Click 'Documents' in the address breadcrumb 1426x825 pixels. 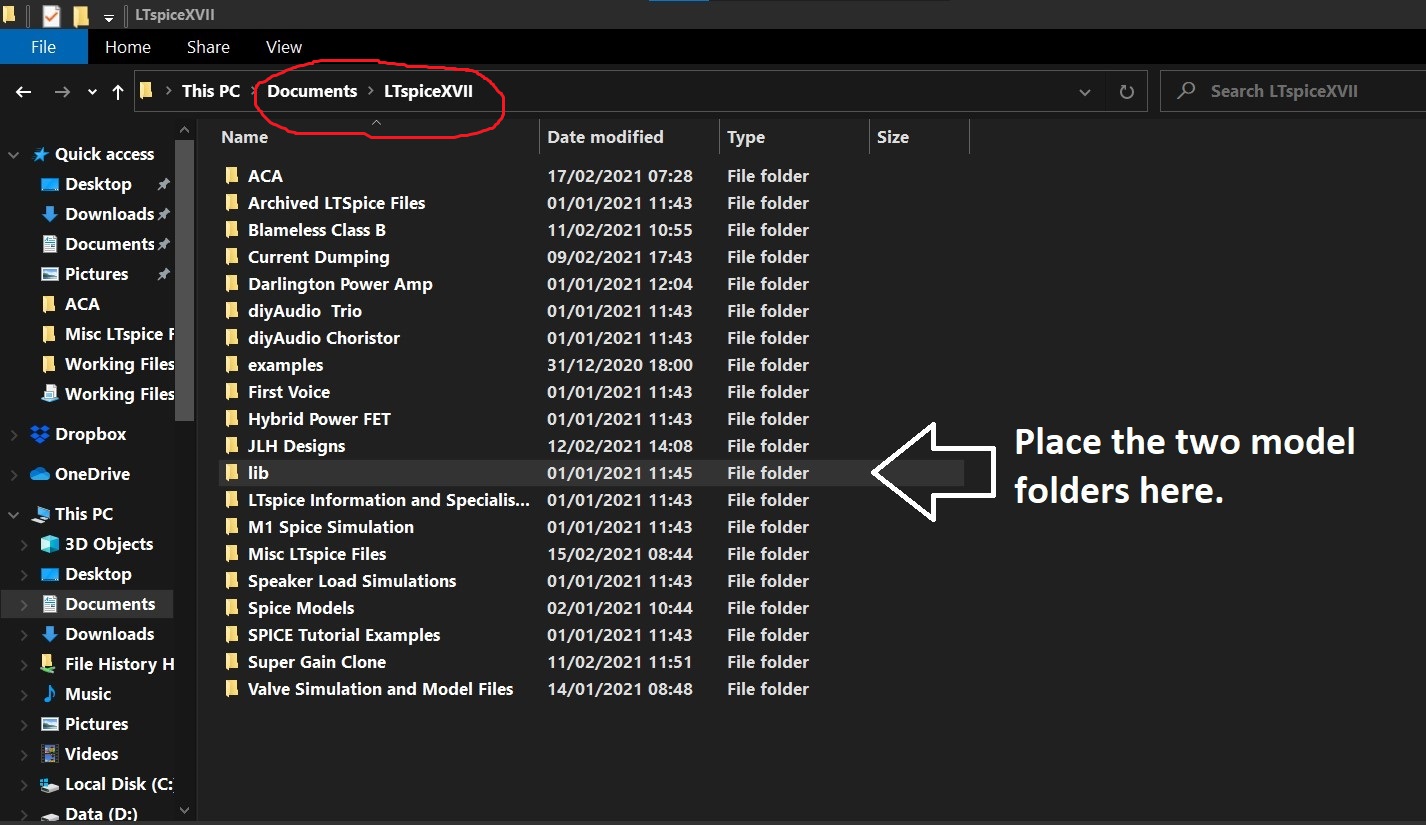click(312, 91)
